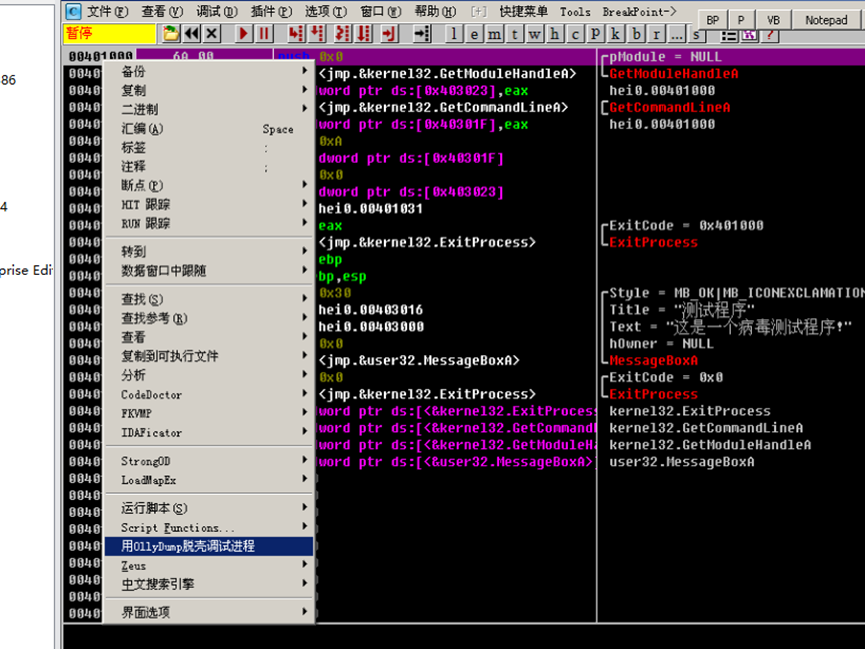This screenshot has height=649, width=865.
Task: Expand the 转到 submenu
Action: [209, 252]
